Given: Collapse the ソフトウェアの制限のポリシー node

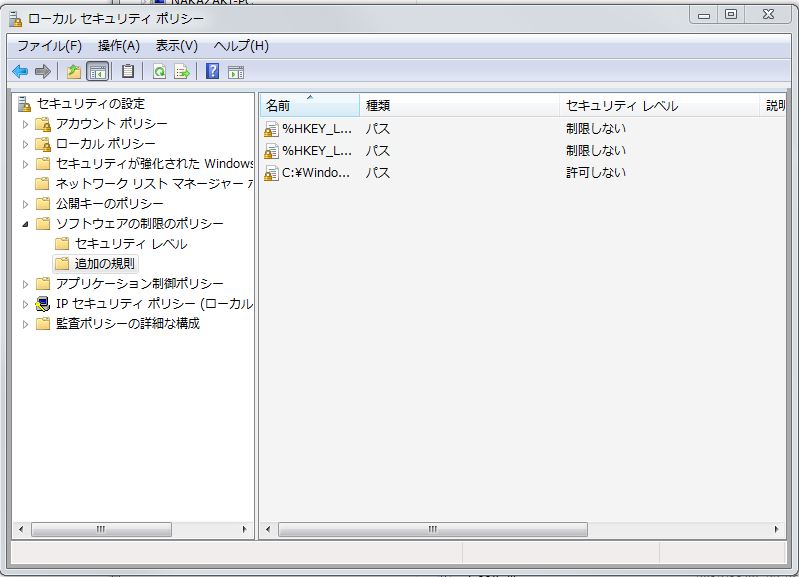Looking at the screenshot, I should pyautogui.click(x=26, y=224).
